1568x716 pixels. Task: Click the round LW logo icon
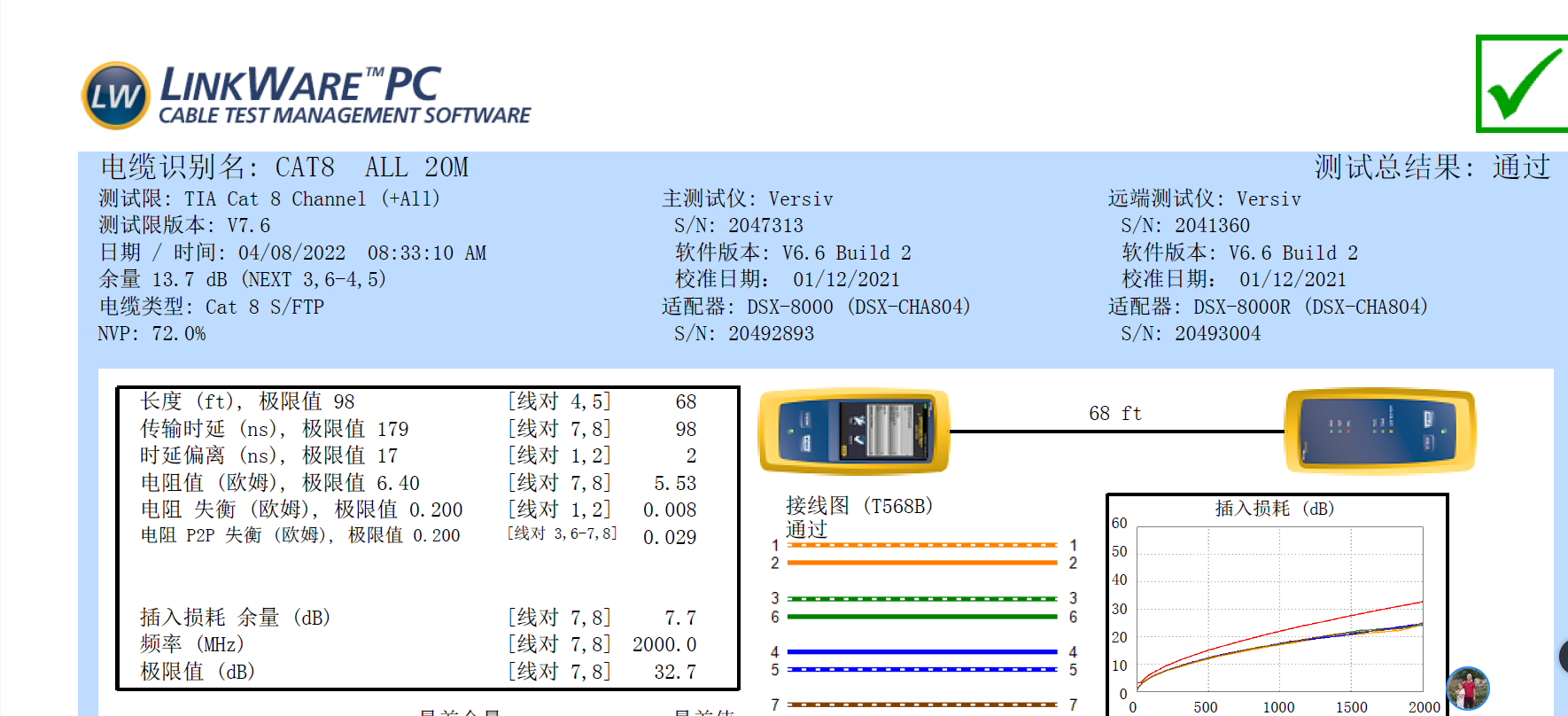(115, 96)
